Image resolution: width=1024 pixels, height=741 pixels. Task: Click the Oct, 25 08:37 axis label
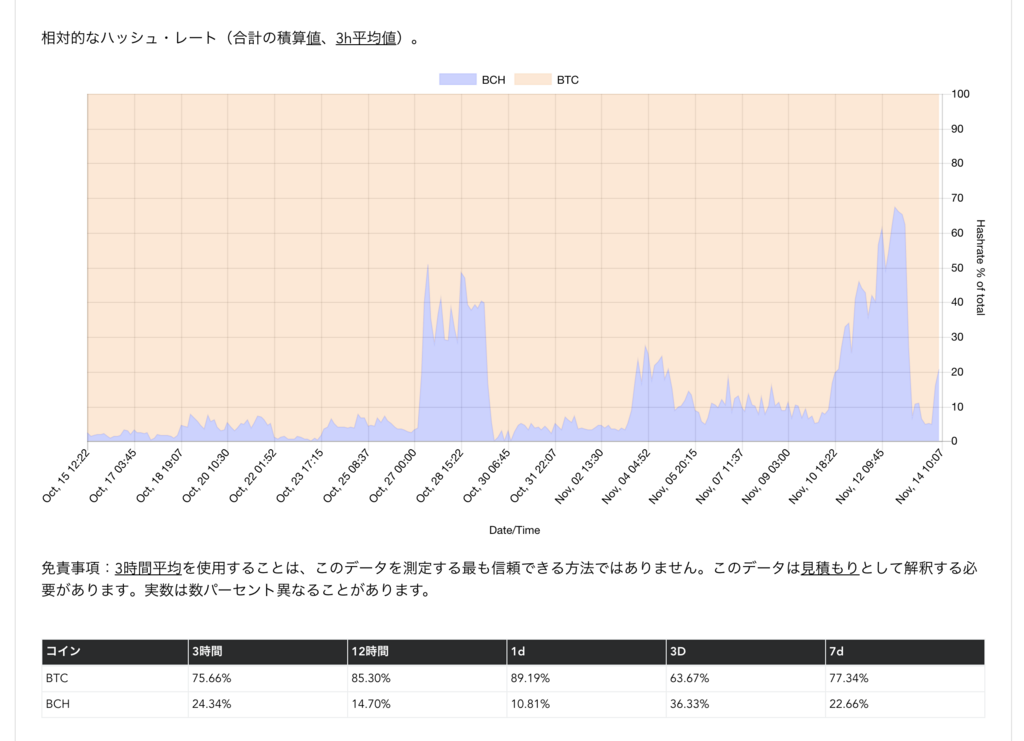346,476
